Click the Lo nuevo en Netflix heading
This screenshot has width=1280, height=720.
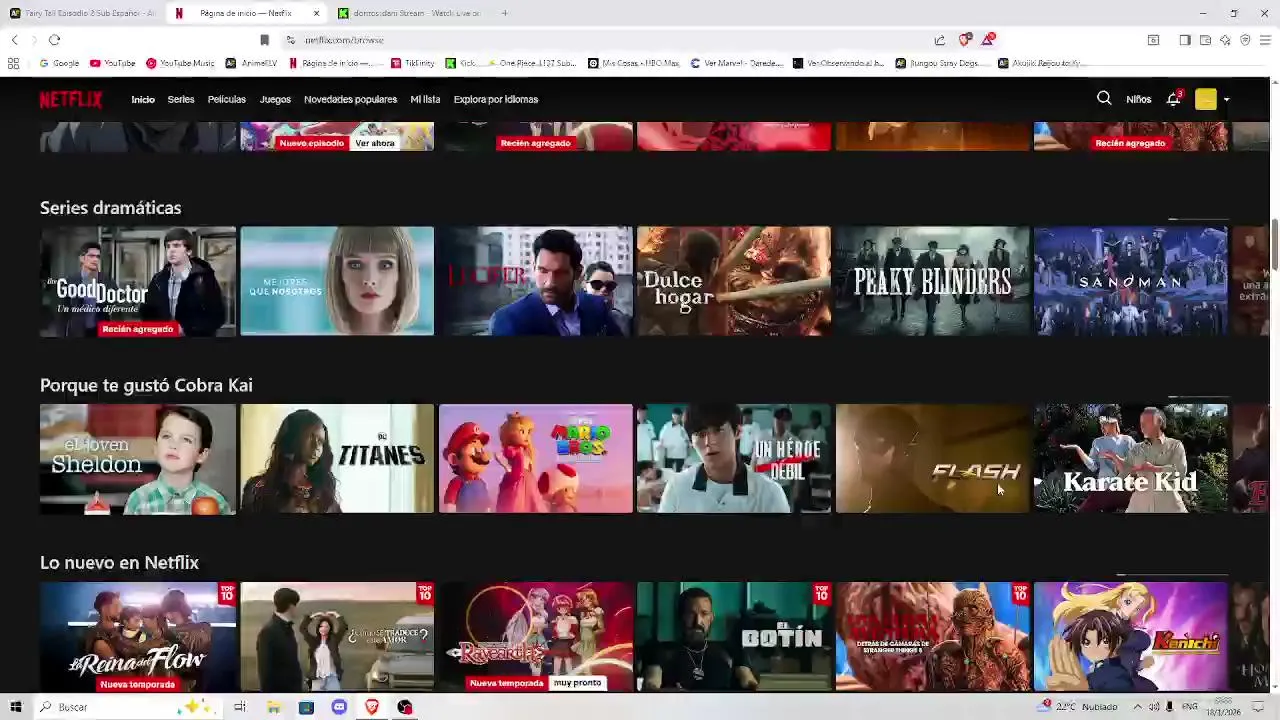(x=119, y=563)
